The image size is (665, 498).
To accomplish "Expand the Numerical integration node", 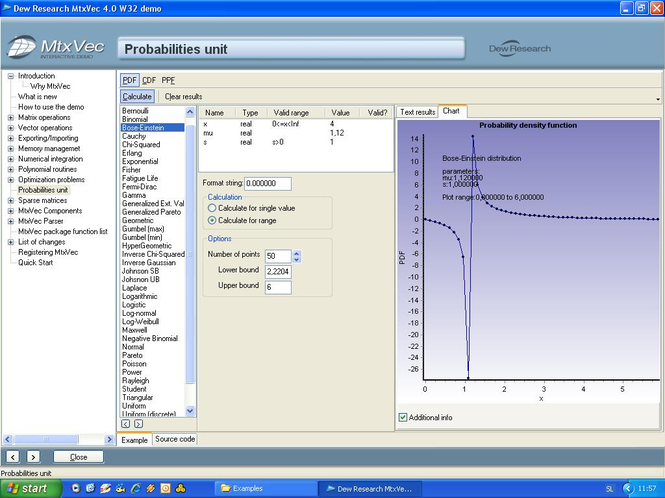I will (11, 159).
